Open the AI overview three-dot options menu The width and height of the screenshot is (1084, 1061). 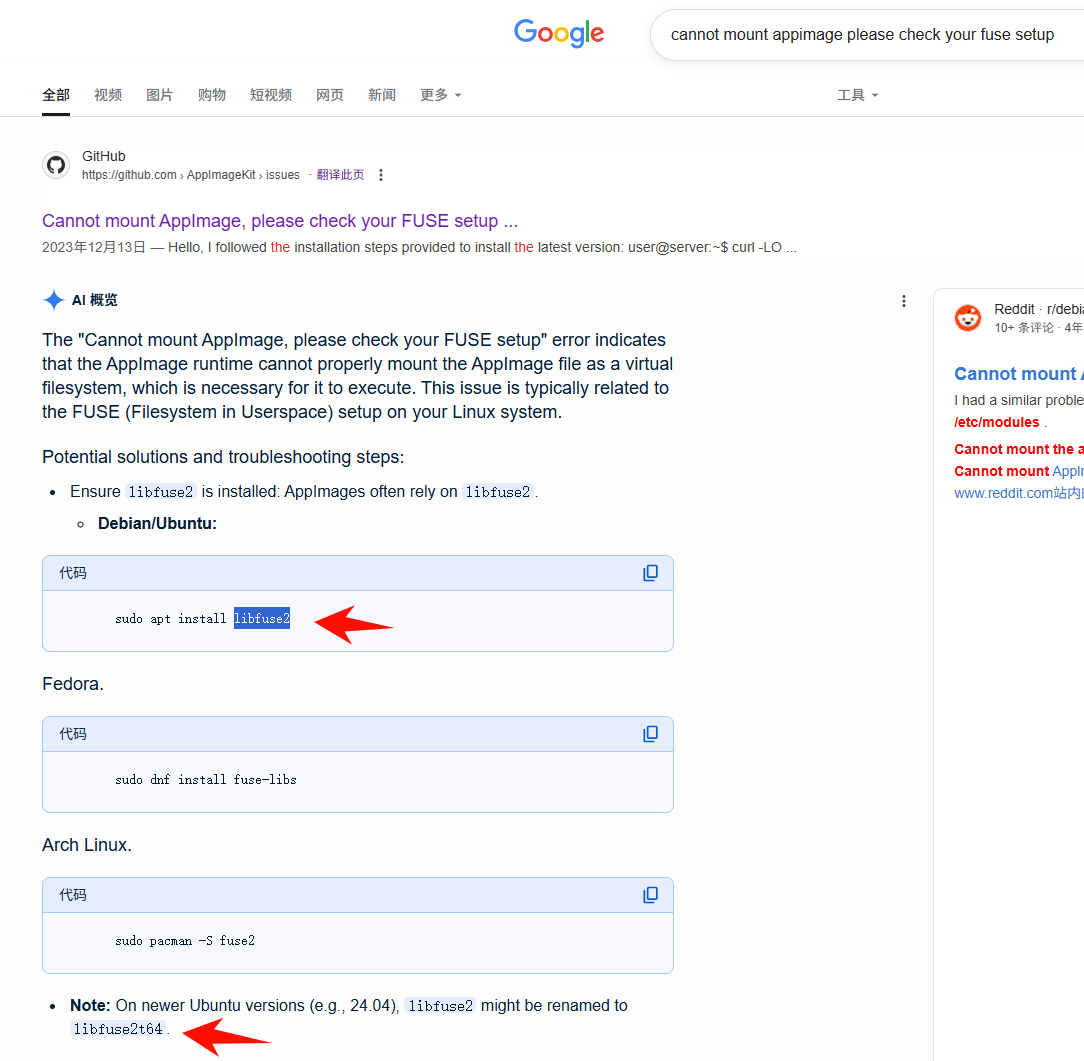904,301
